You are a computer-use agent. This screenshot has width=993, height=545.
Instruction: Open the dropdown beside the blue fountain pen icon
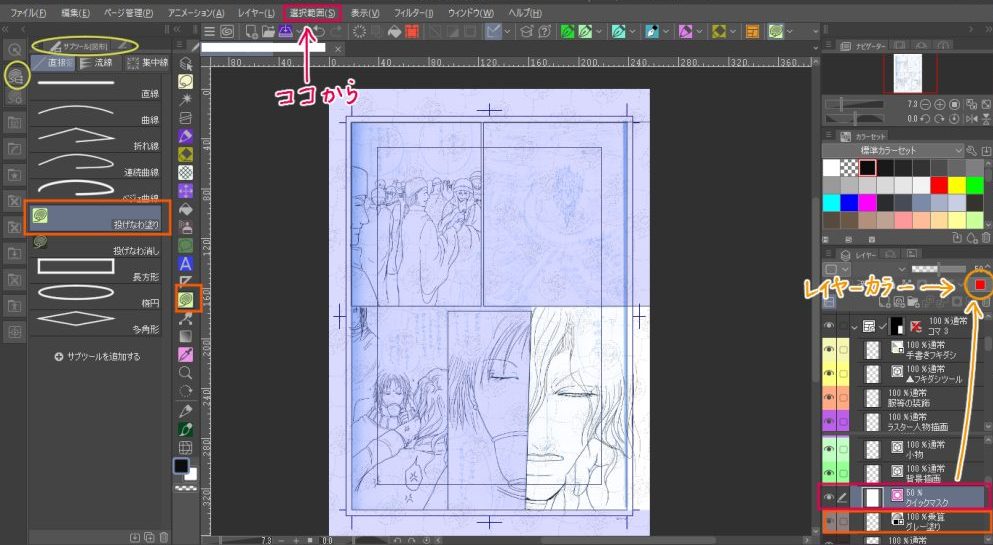point(666,31)
